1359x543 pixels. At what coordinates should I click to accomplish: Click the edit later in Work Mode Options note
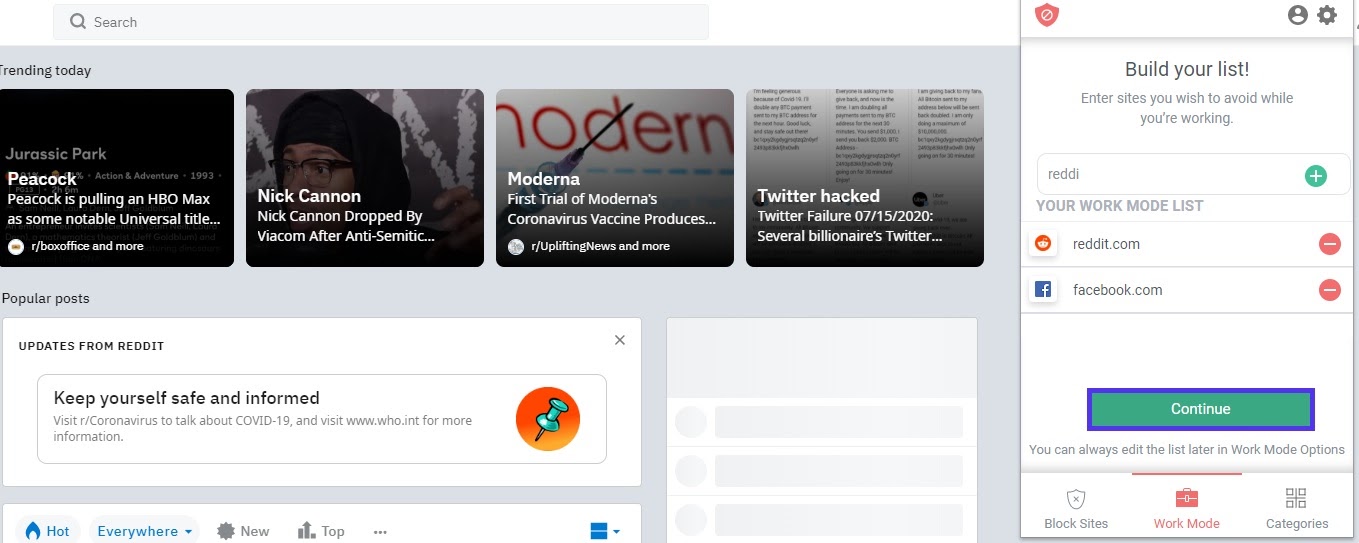[x=1187, y=450]
